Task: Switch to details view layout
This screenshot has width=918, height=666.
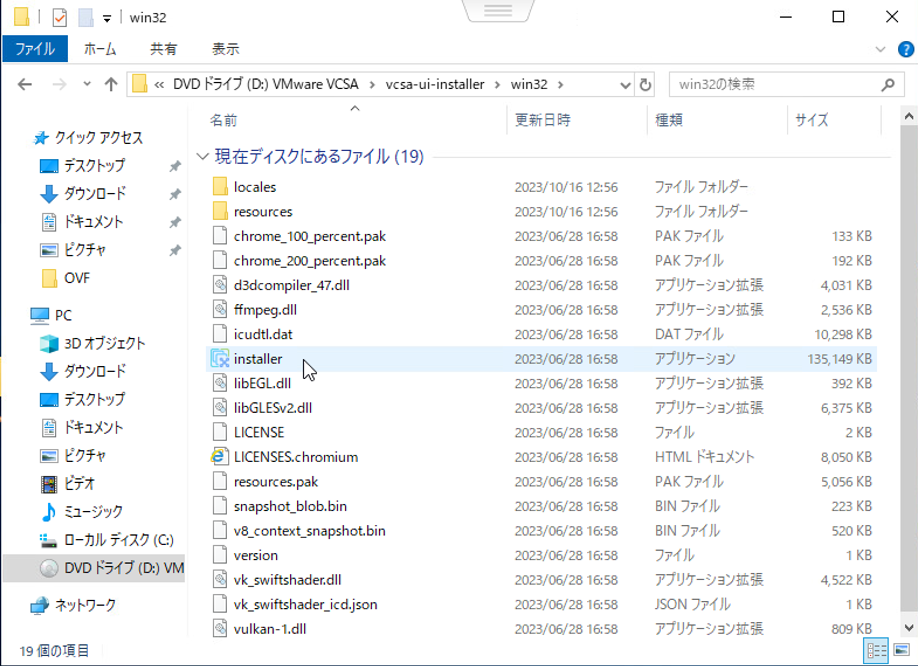Action: [x=876, y=650]
